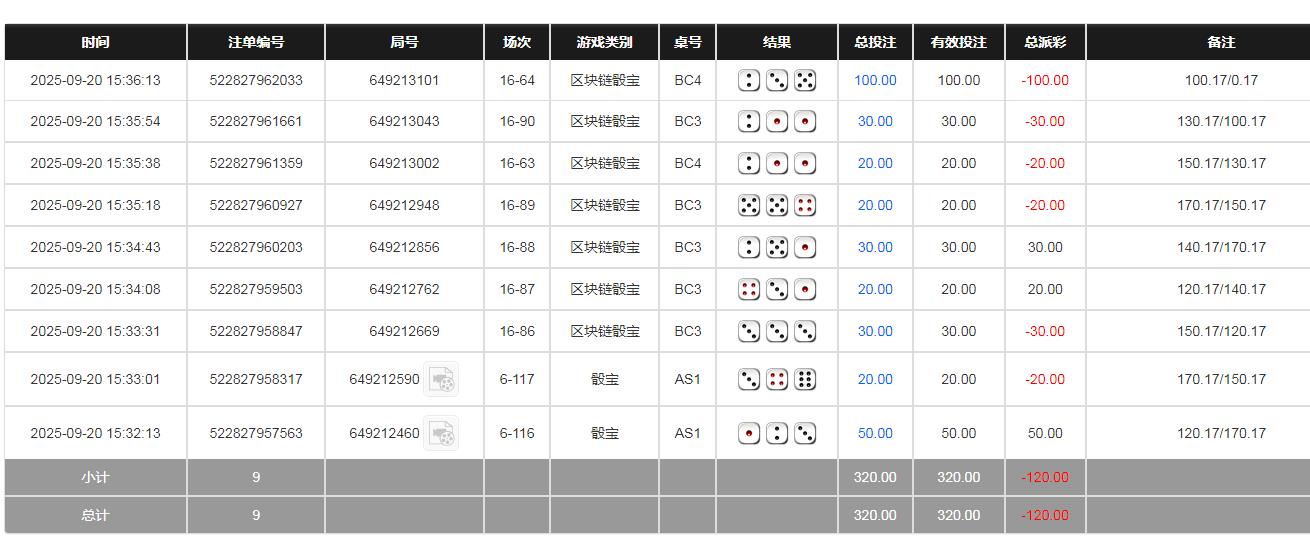Click red four die in row 522827958317
Viewport: 1310px width, 551px height.
coord(777,380)
